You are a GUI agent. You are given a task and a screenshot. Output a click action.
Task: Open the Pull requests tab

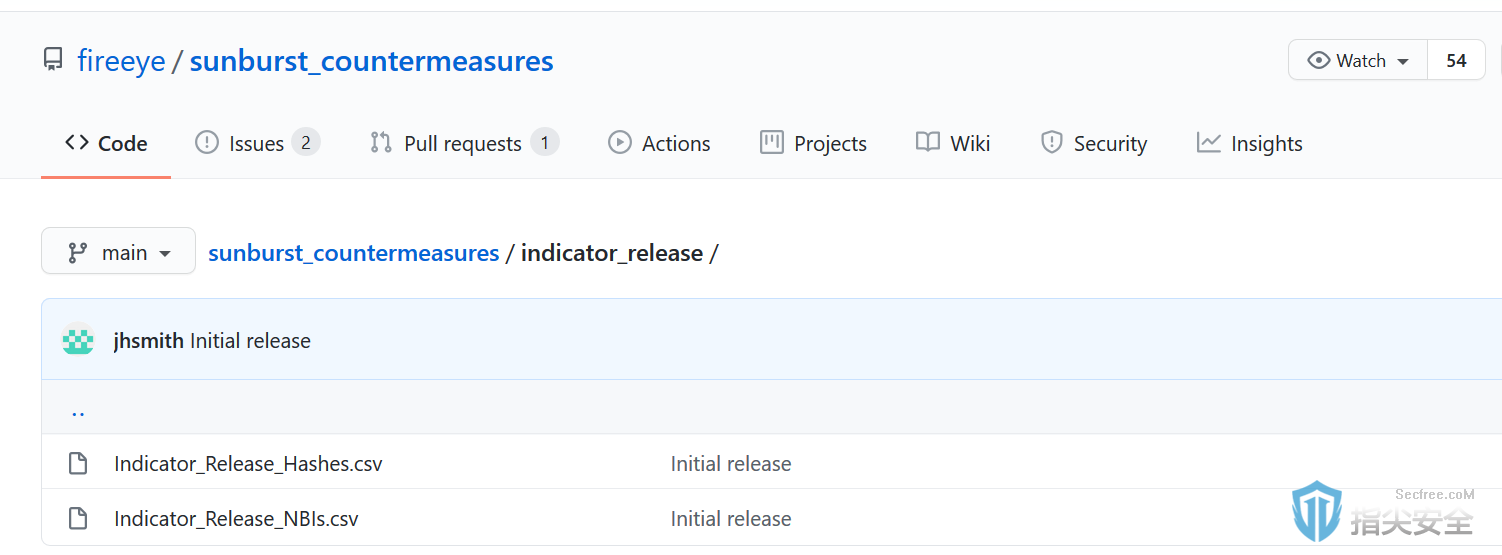(464, 144)
